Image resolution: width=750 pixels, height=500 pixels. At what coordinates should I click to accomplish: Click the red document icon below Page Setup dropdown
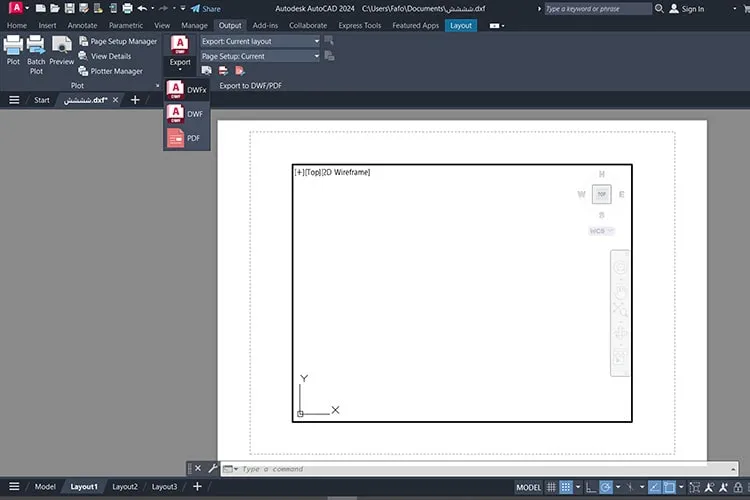tap(240, 71)
